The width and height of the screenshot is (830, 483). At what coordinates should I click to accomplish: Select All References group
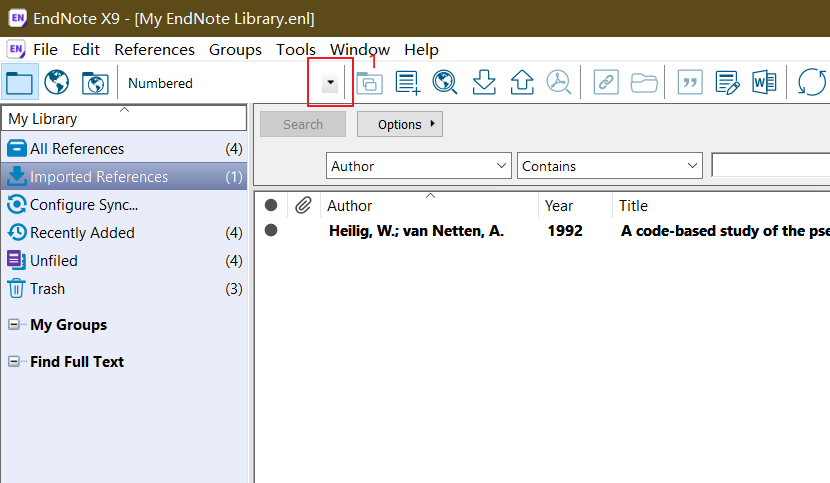[x=124, y=149]
